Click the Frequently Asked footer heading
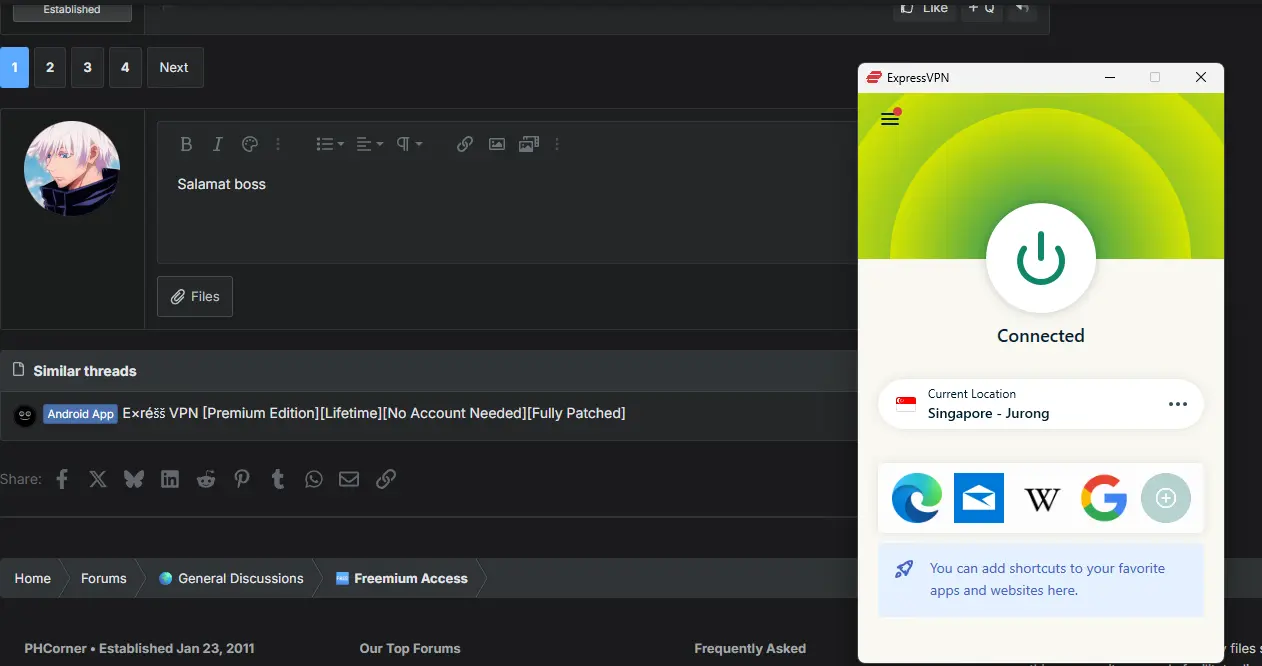This screenshot has width=1262, height=666. (x=750, y=648)
